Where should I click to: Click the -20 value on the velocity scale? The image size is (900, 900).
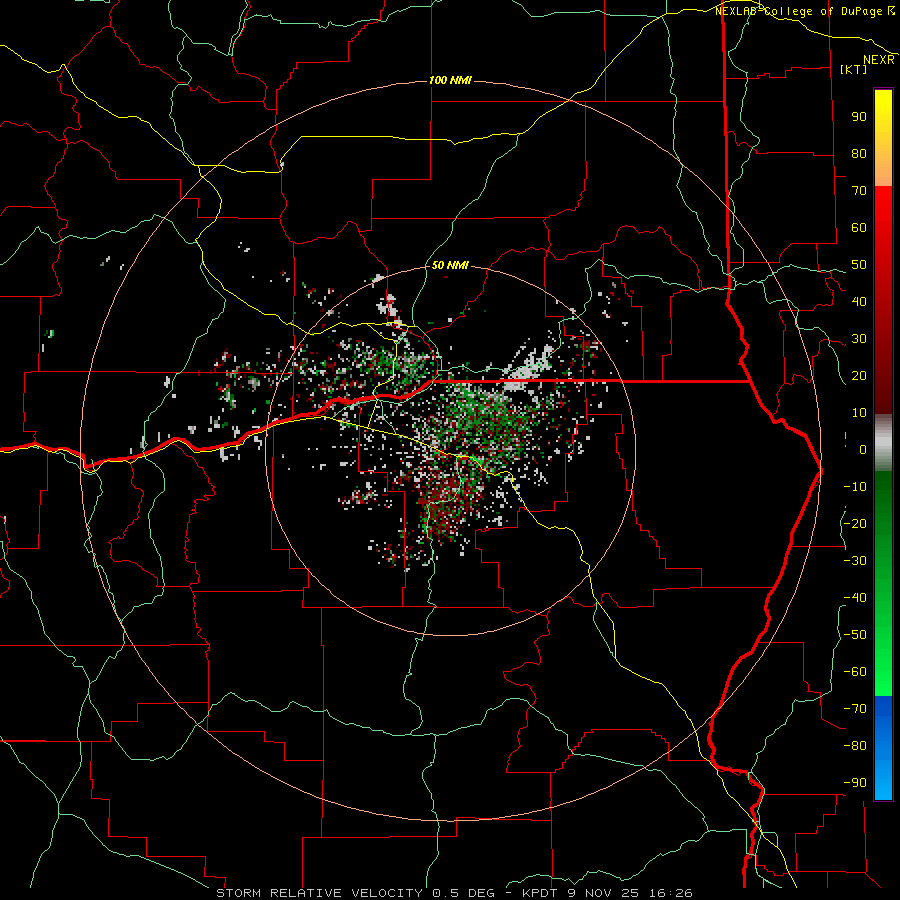tap(855, 524)
